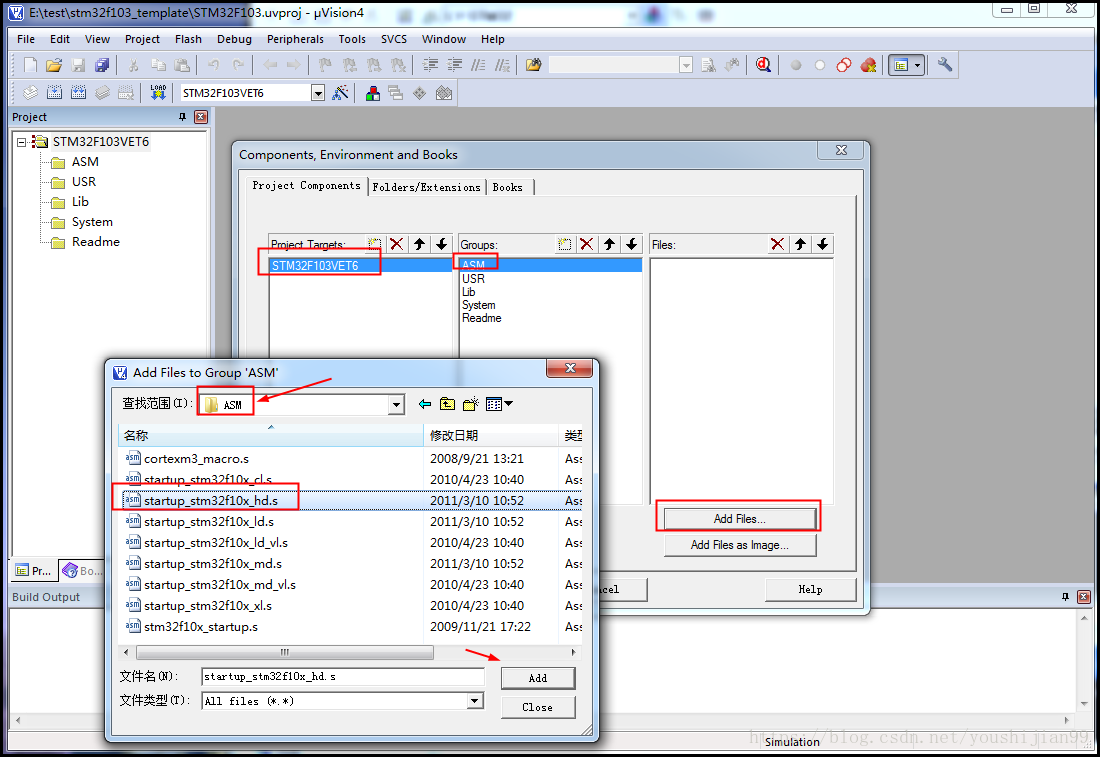Open the Debug menu
The image size is (1100, 757).
234,39
